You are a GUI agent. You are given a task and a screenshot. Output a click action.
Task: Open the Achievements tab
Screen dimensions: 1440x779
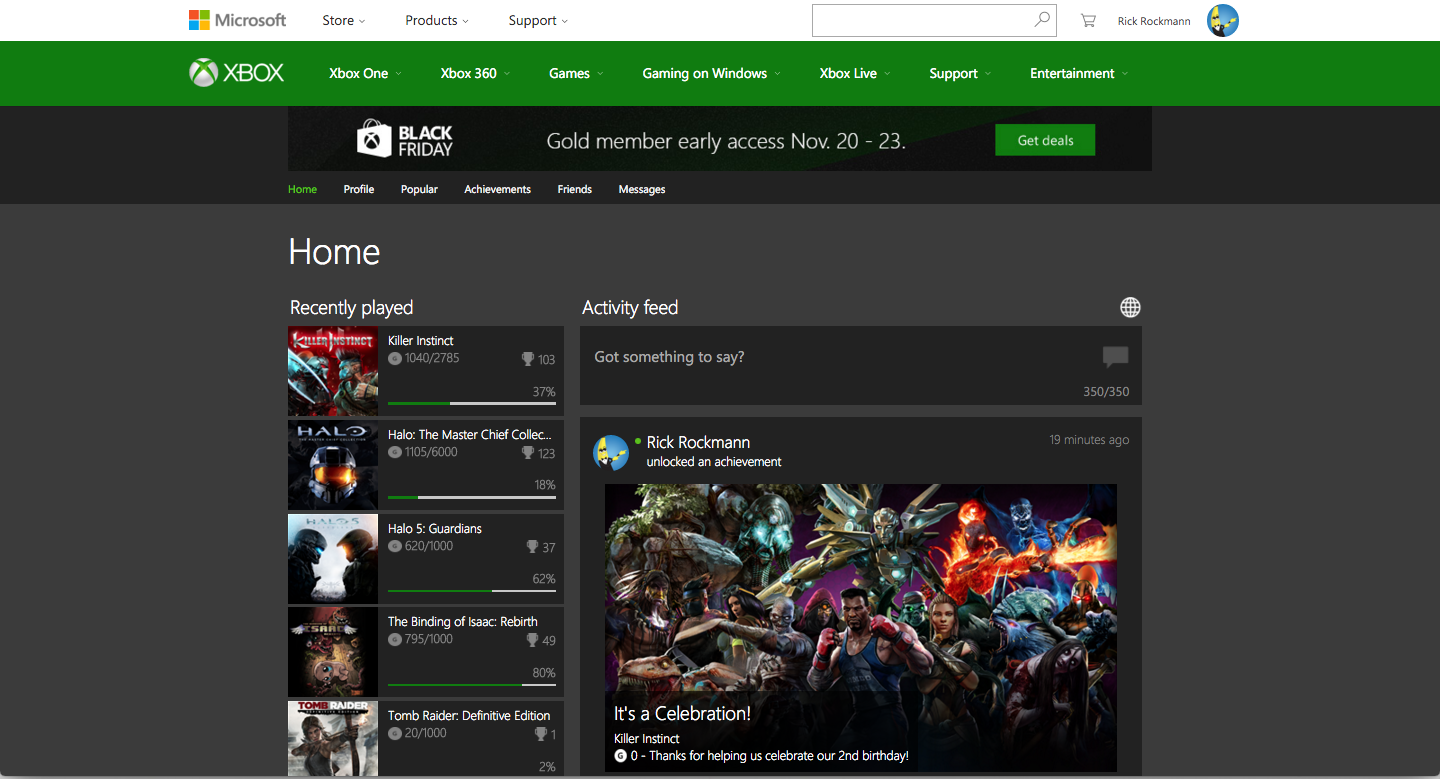pyautogui.click(x=497, y=189)
